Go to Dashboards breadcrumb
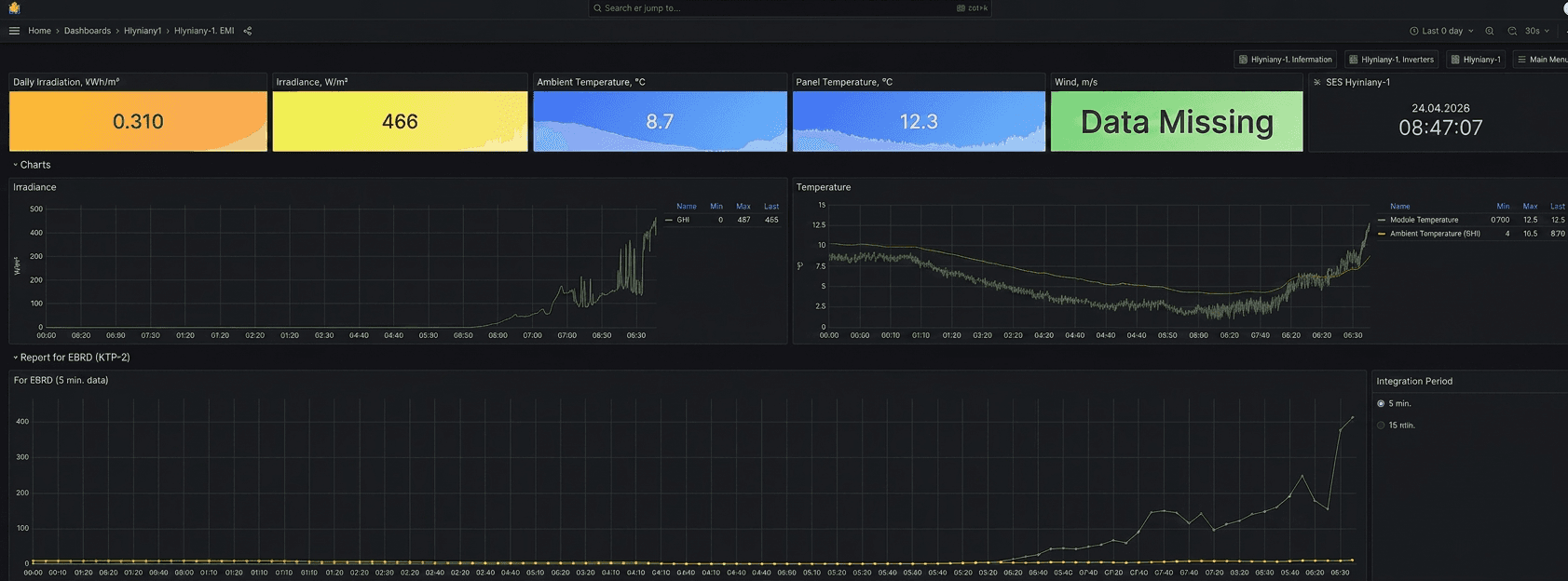 click(88, 31)
